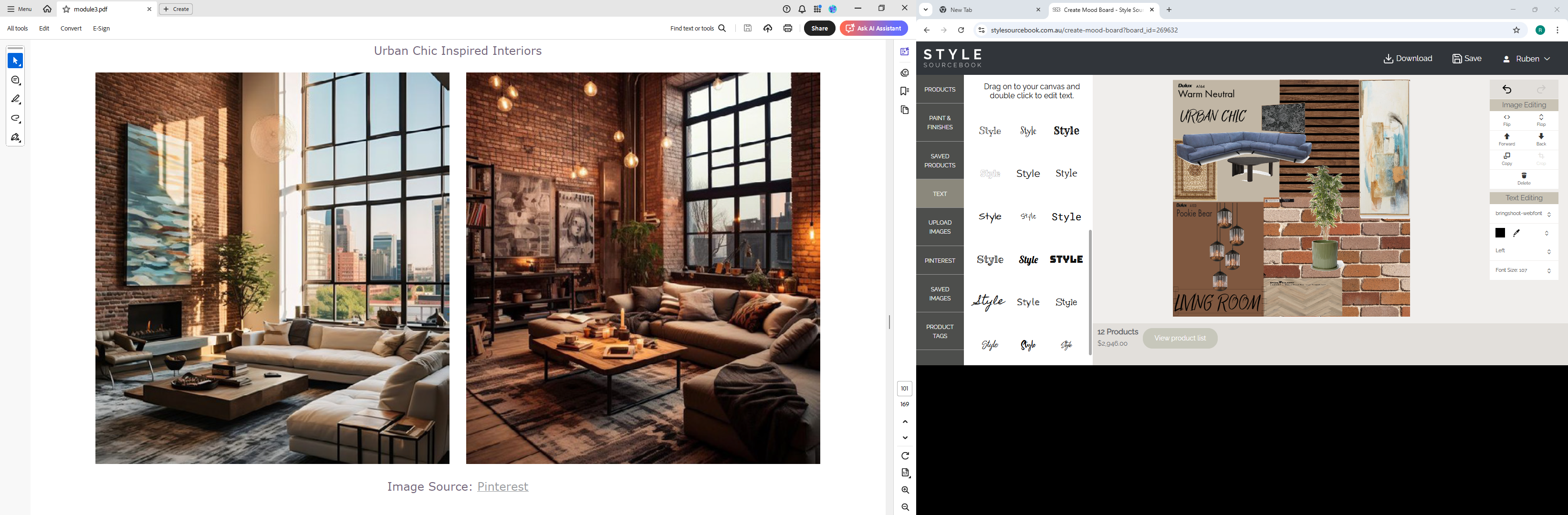
Task: Click the Copy element icon
Action: point(1506,159)
